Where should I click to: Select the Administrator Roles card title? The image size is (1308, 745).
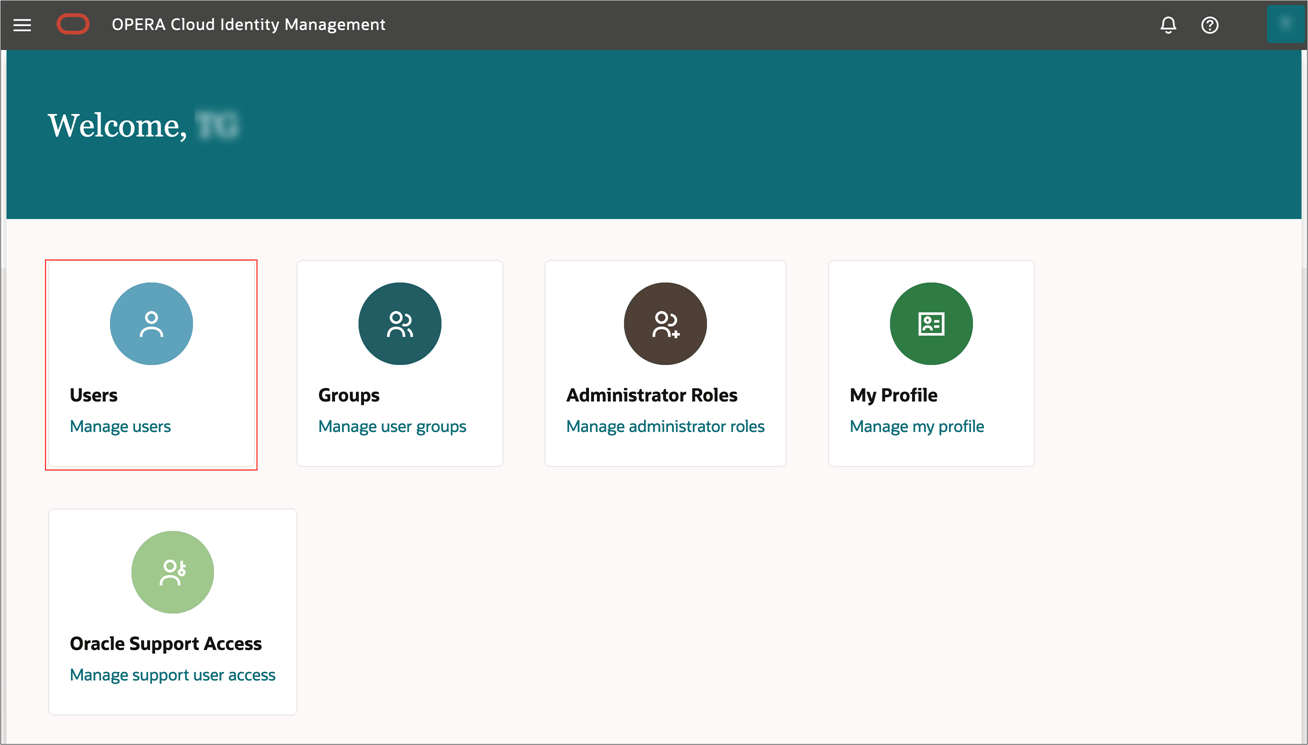652,395
